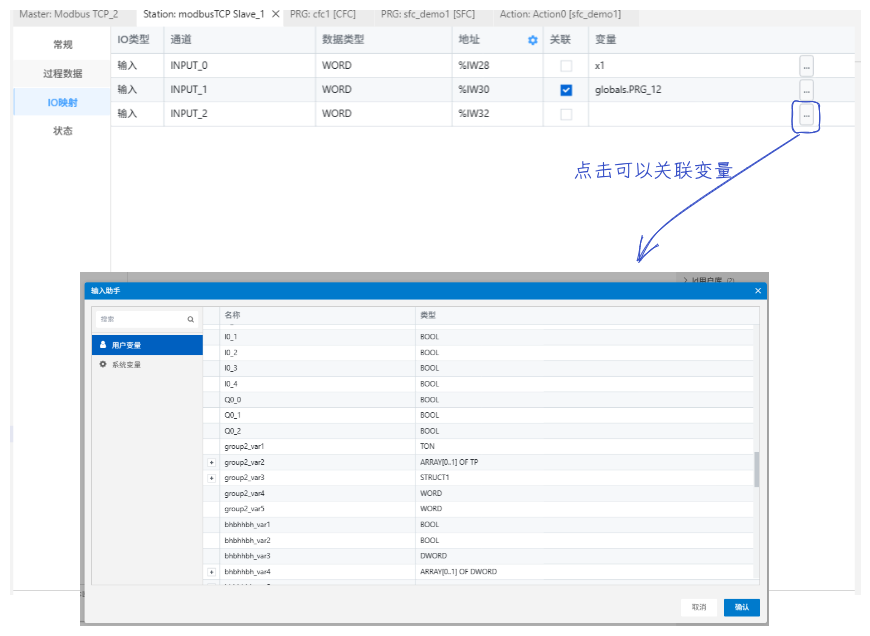The width and height of the screenshot is (870, 636).
Task: Open the 常规 side tab
Action: (x=63, y=44)
